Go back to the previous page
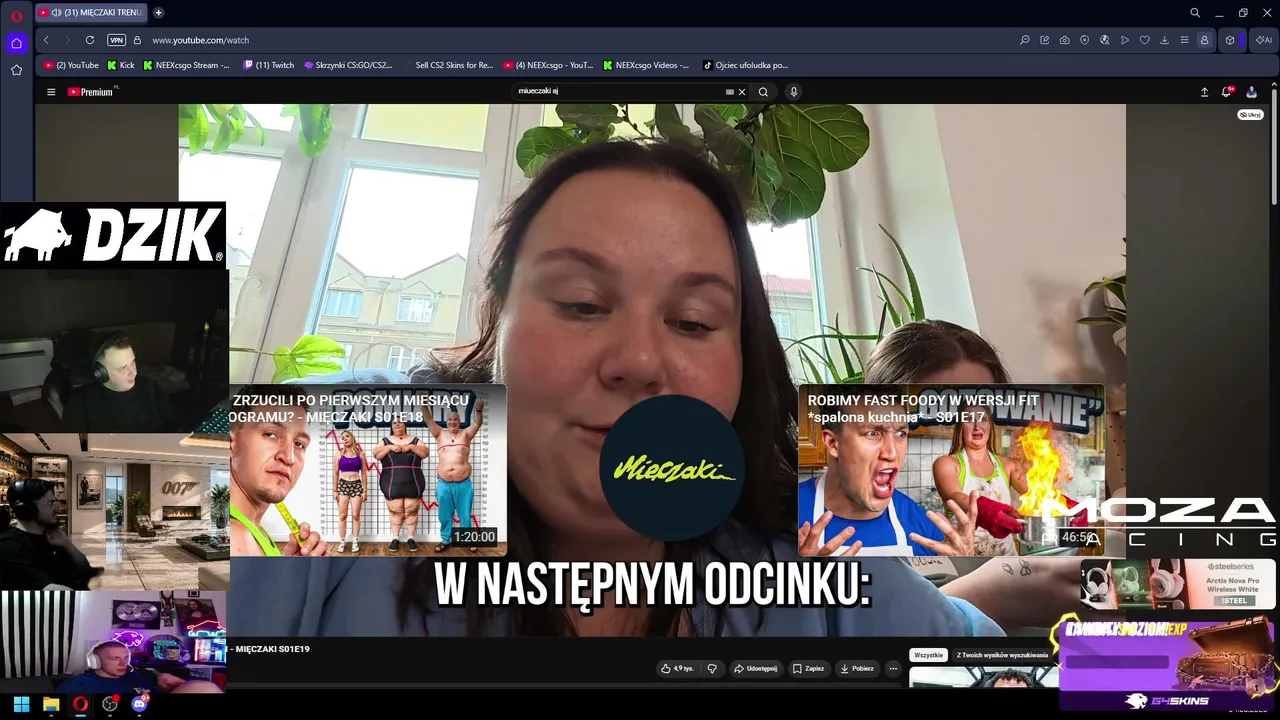 pos(46,40)
